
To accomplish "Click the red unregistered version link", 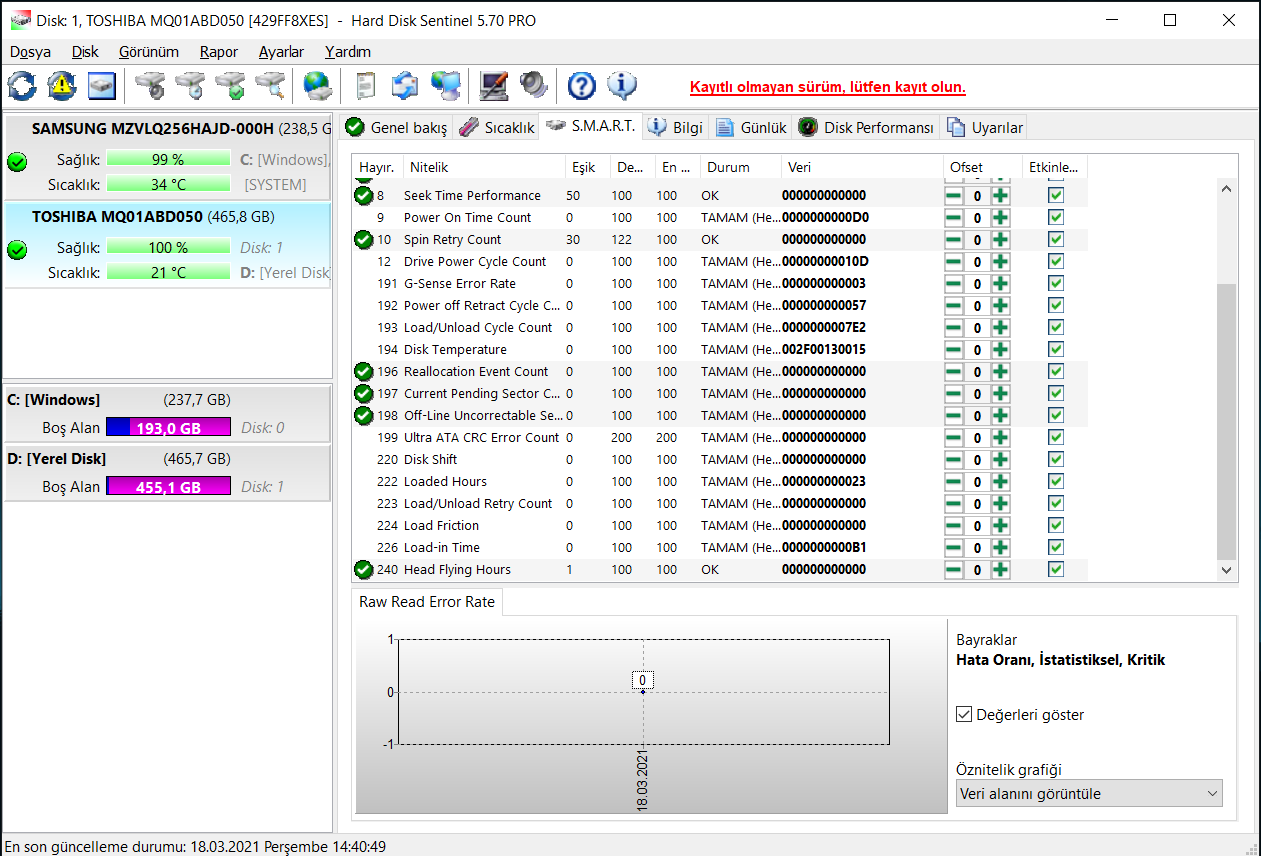I will 827,87.
